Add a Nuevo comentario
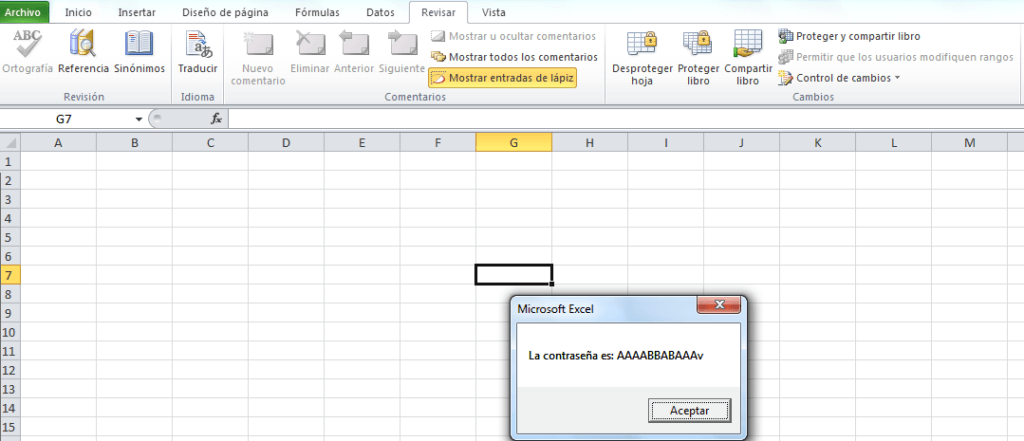This screenshot has height=441, width=1024. (x=258, y=59)
